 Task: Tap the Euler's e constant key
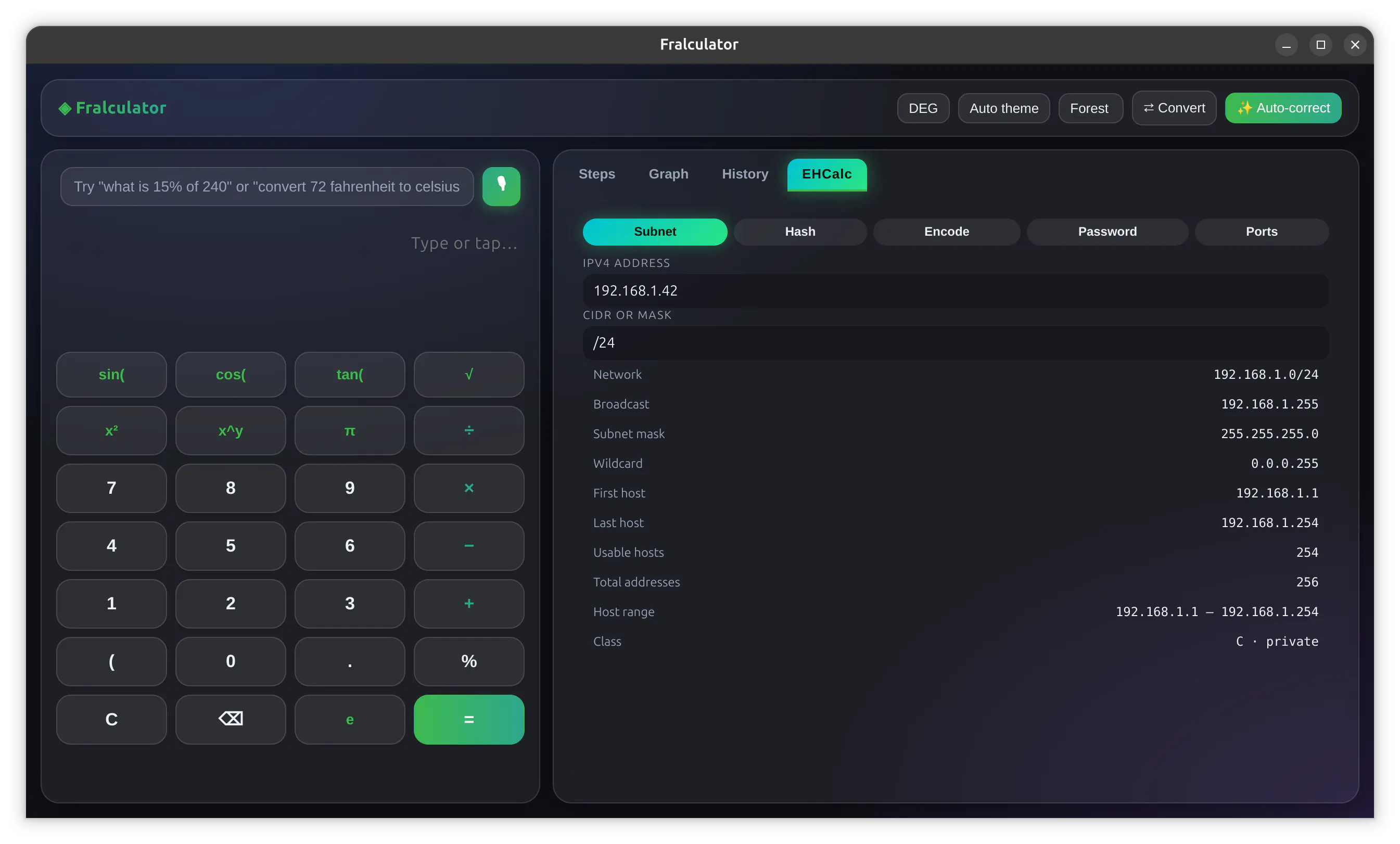tap(350, 719)
